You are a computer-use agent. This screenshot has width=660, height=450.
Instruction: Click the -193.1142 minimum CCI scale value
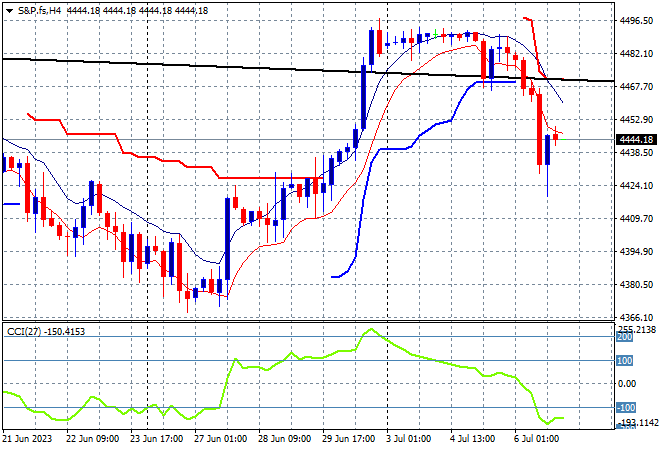coord(636,422)
